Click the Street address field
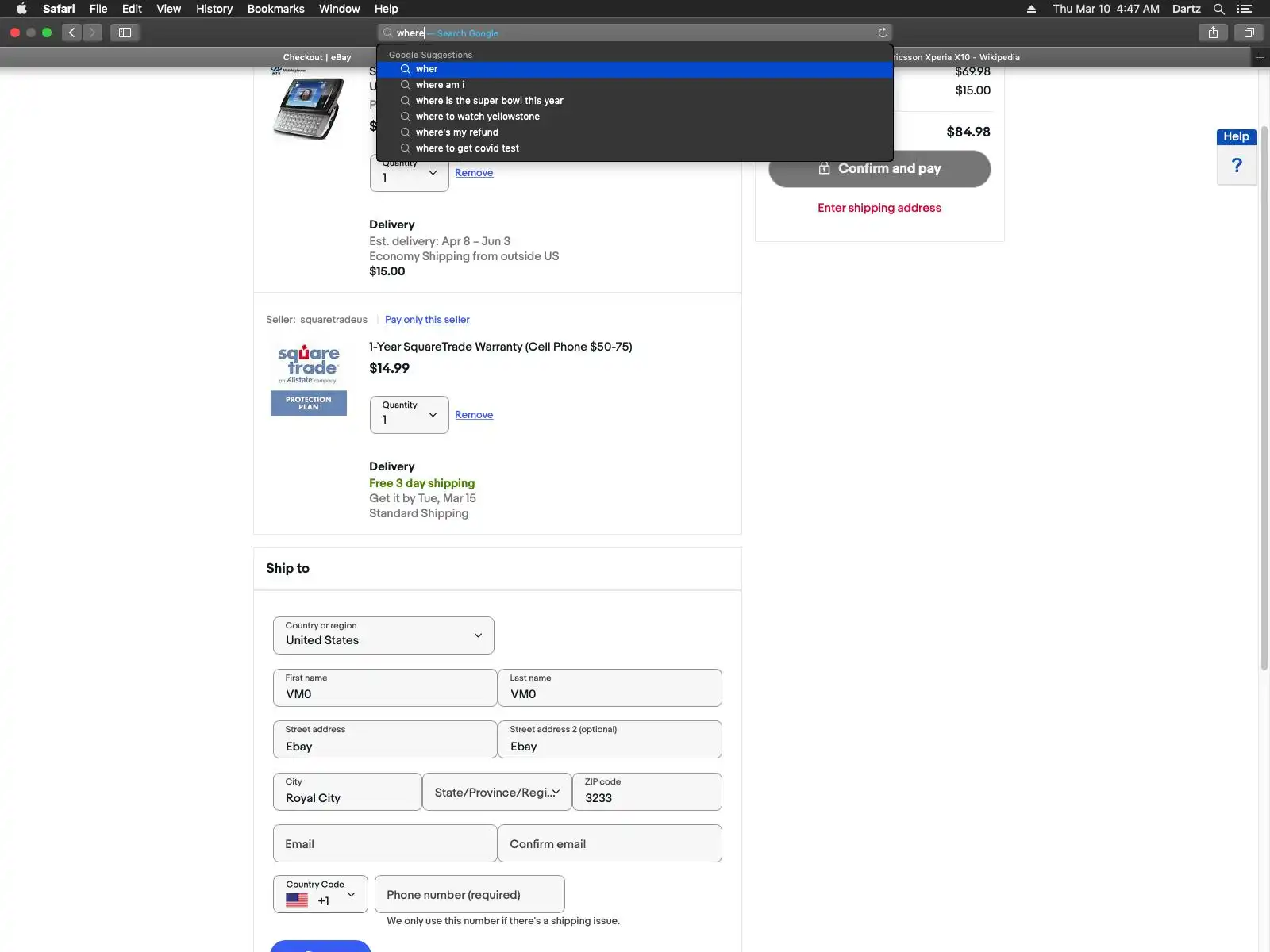 coord(385,739)
